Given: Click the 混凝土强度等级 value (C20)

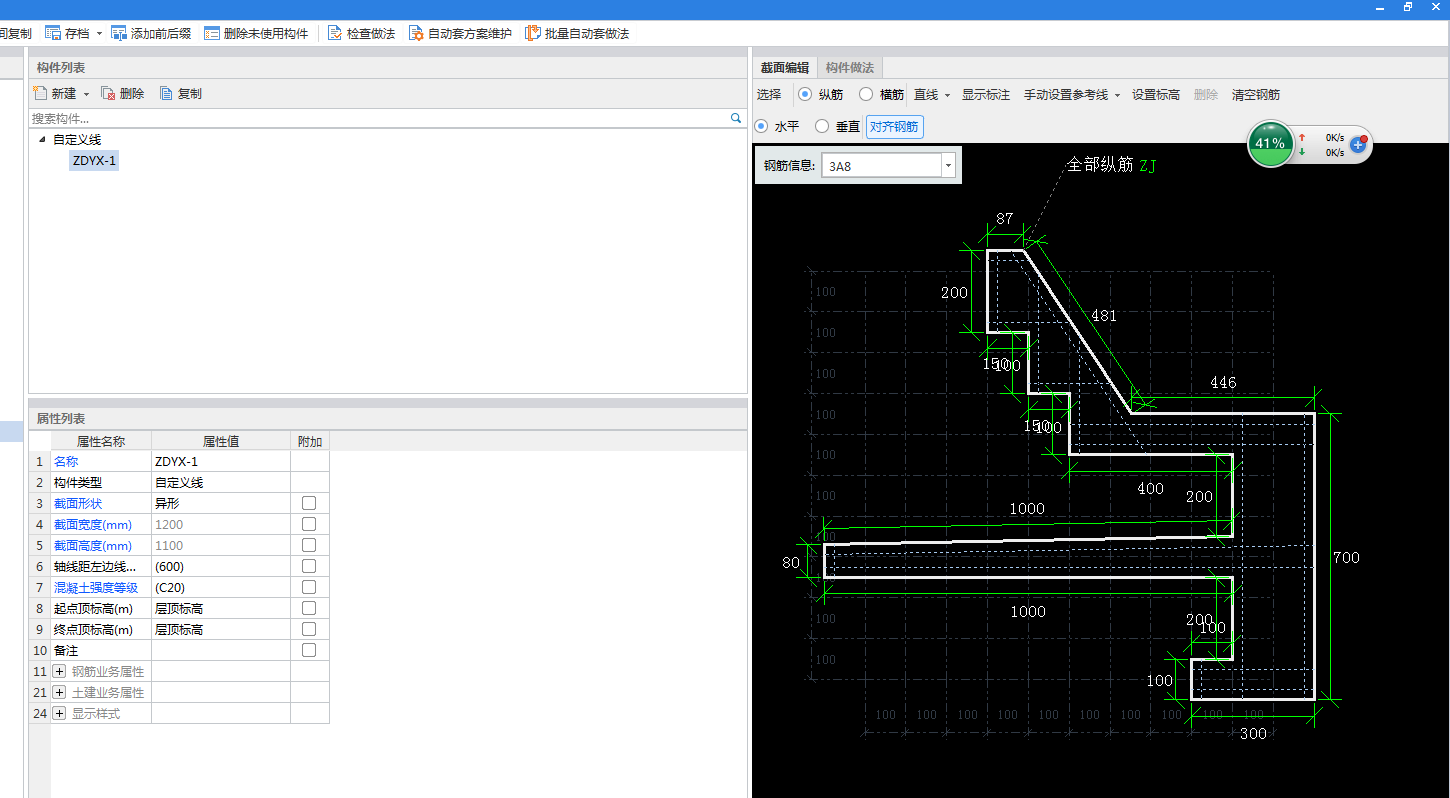Looking at the screenshot, I should [x=220, y=588].
